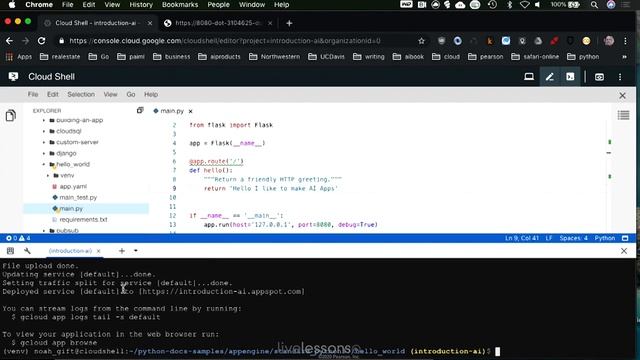Click the Explorer files icon in sidebar
640x360 pixels.
[x=11, y=116]
